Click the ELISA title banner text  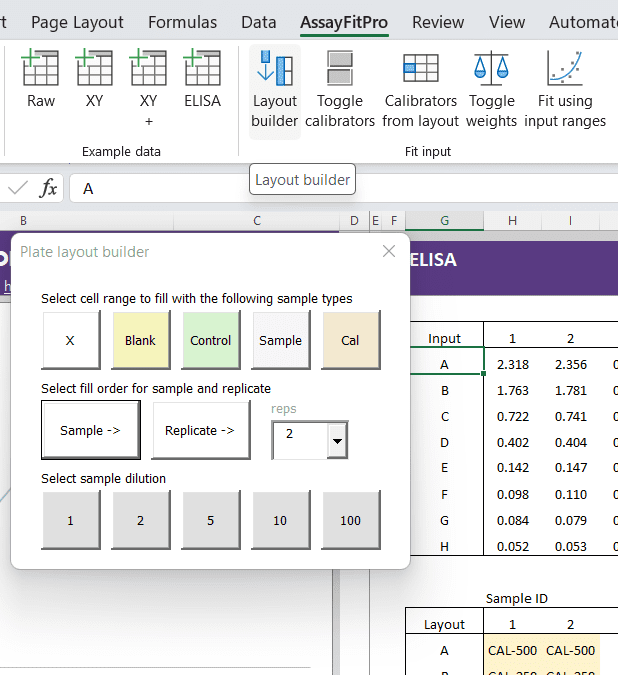[x=433, y=260]
